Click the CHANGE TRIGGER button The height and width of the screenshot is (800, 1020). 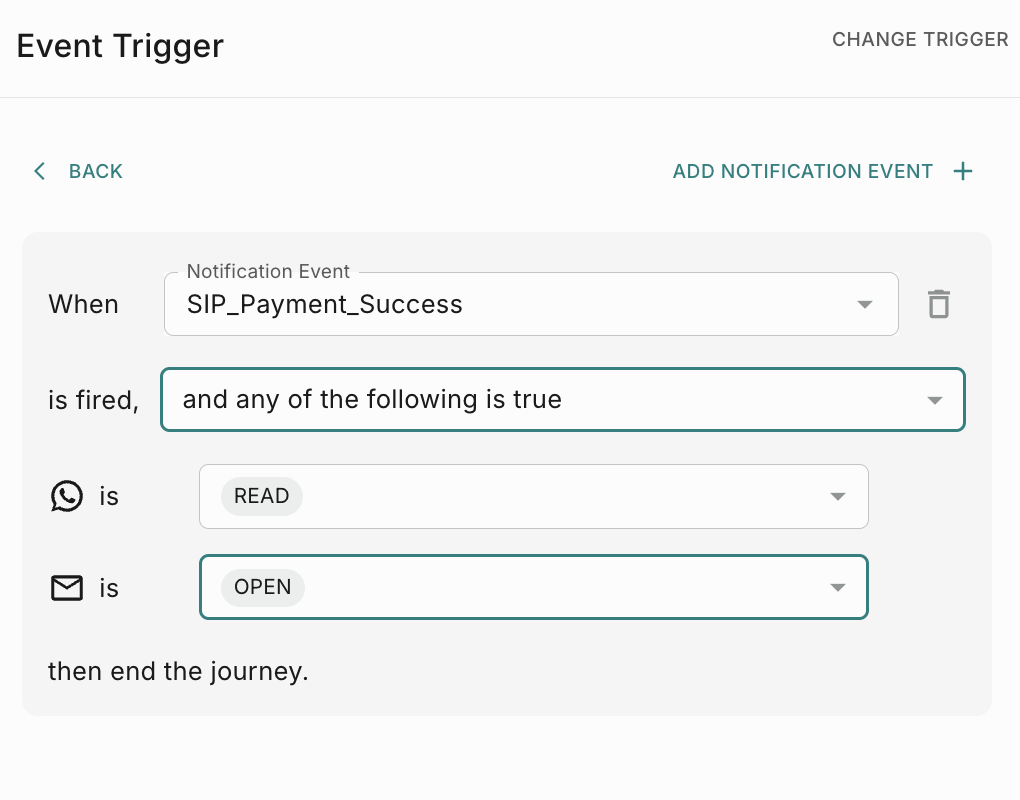(920, 40)
